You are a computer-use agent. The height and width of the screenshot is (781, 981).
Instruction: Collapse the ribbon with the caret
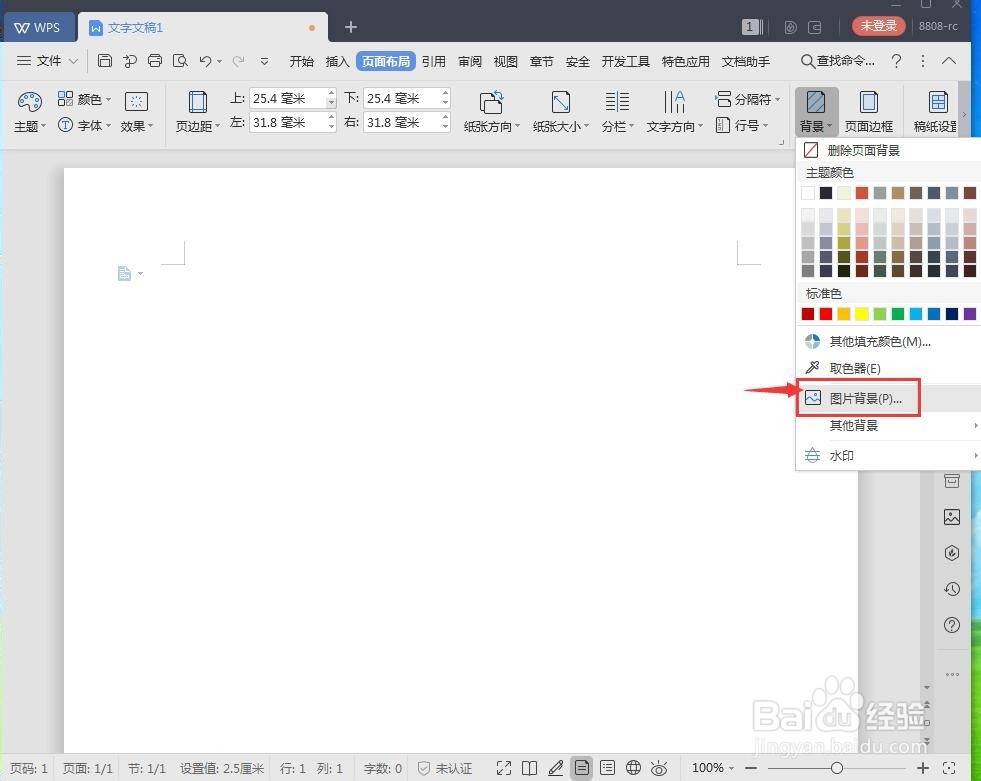click(949, 61)
